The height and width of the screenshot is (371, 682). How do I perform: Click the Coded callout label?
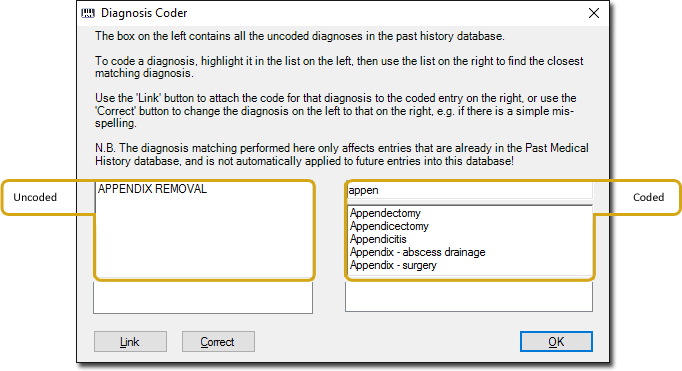point(648,197)
